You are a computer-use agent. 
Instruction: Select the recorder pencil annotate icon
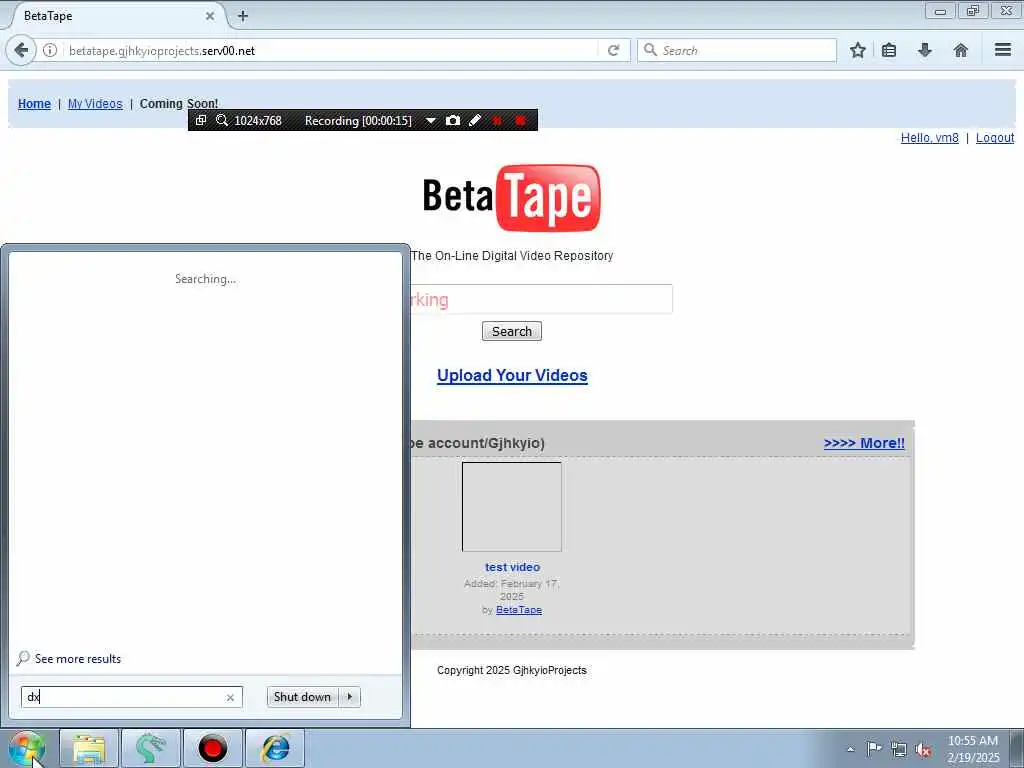(475, 120)
